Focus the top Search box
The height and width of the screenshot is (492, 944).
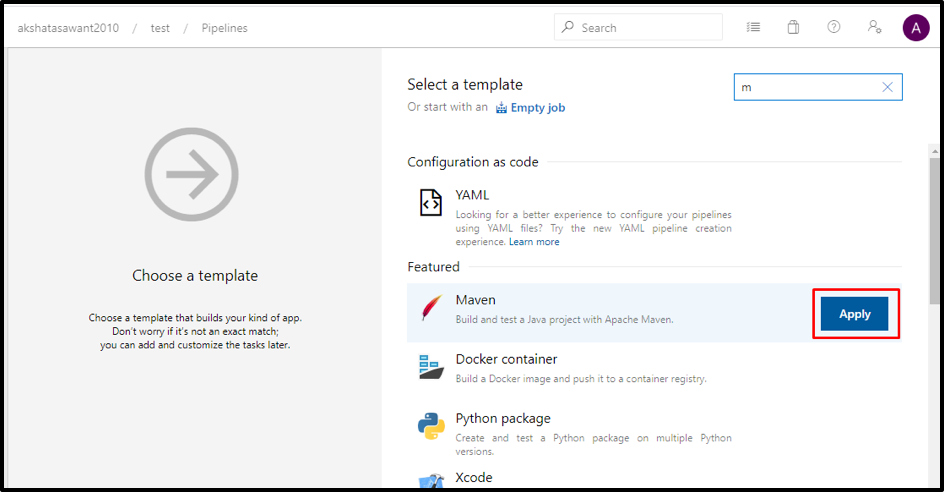645,28
